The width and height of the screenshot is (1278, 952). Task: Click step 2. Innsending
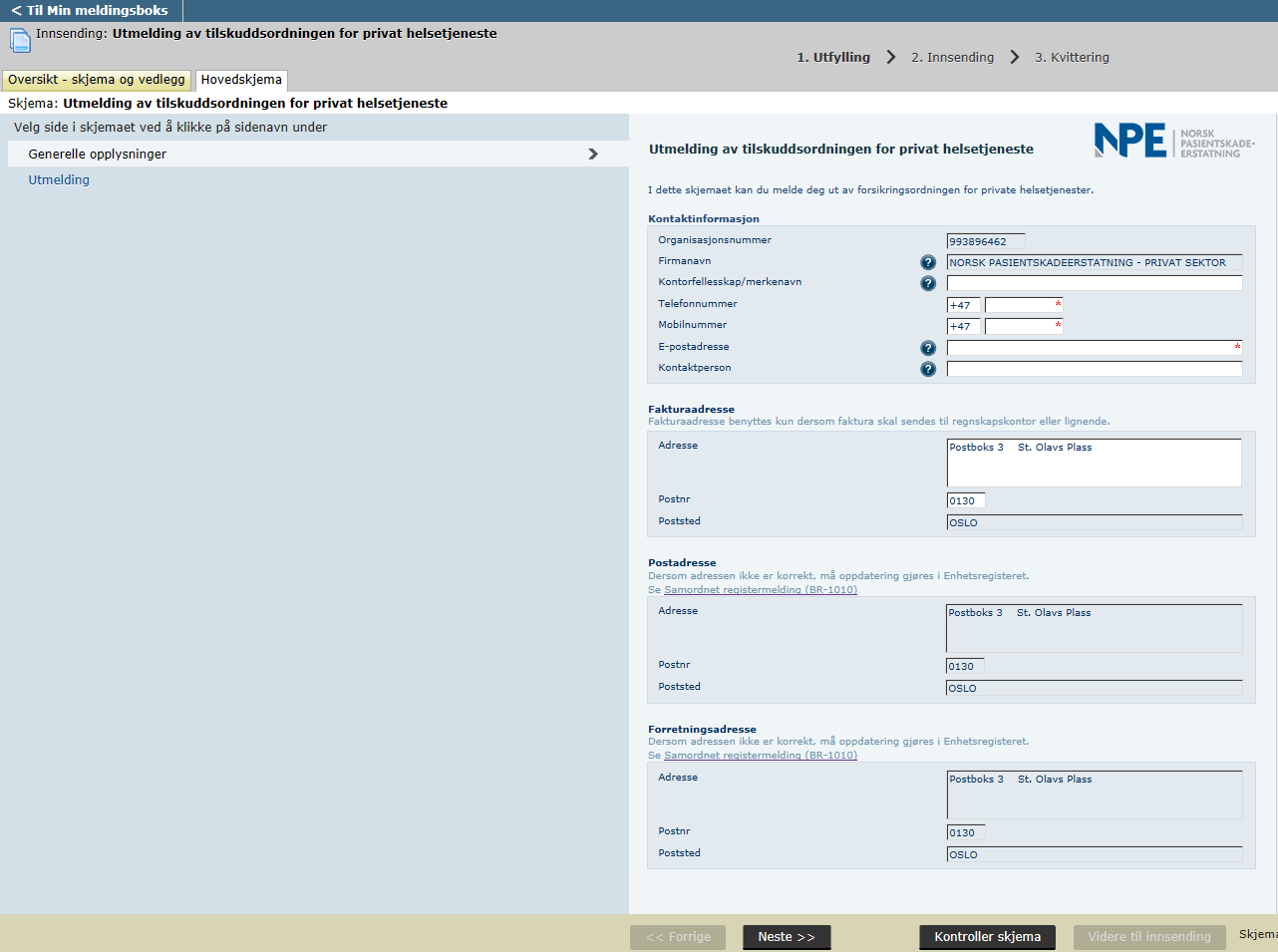coord(952,57)
